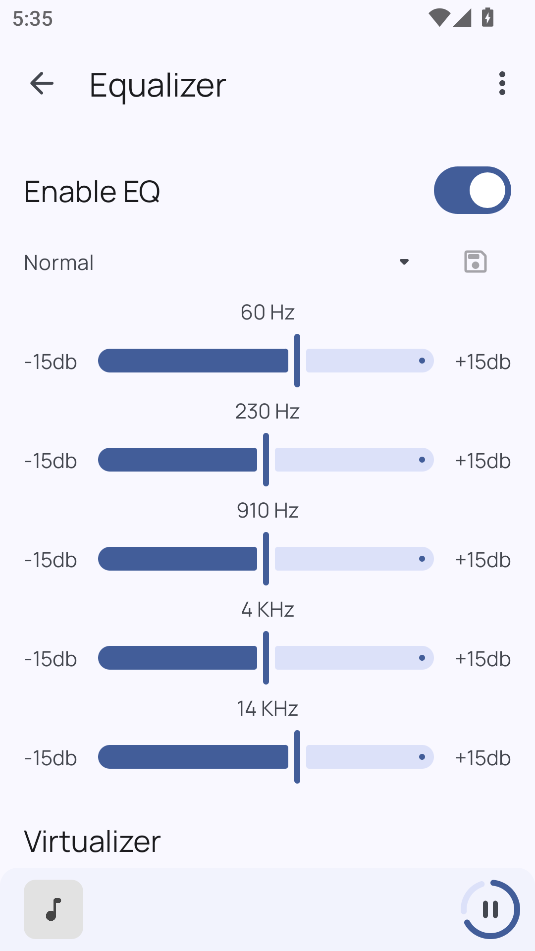Tap the Virtualizer section heading

pyautogui.click(x=92, y=841)
